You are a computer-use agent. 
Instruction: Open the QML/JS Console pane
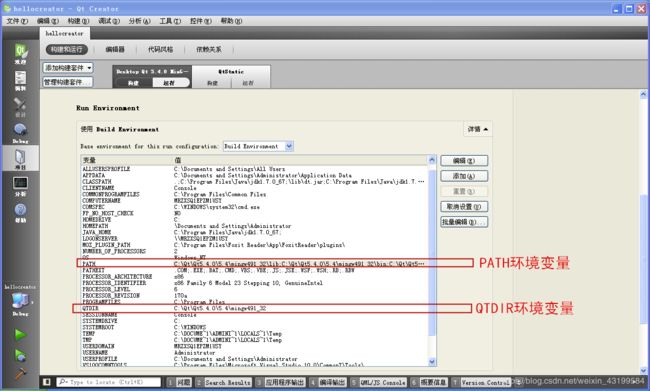click(x=378, y=382)
